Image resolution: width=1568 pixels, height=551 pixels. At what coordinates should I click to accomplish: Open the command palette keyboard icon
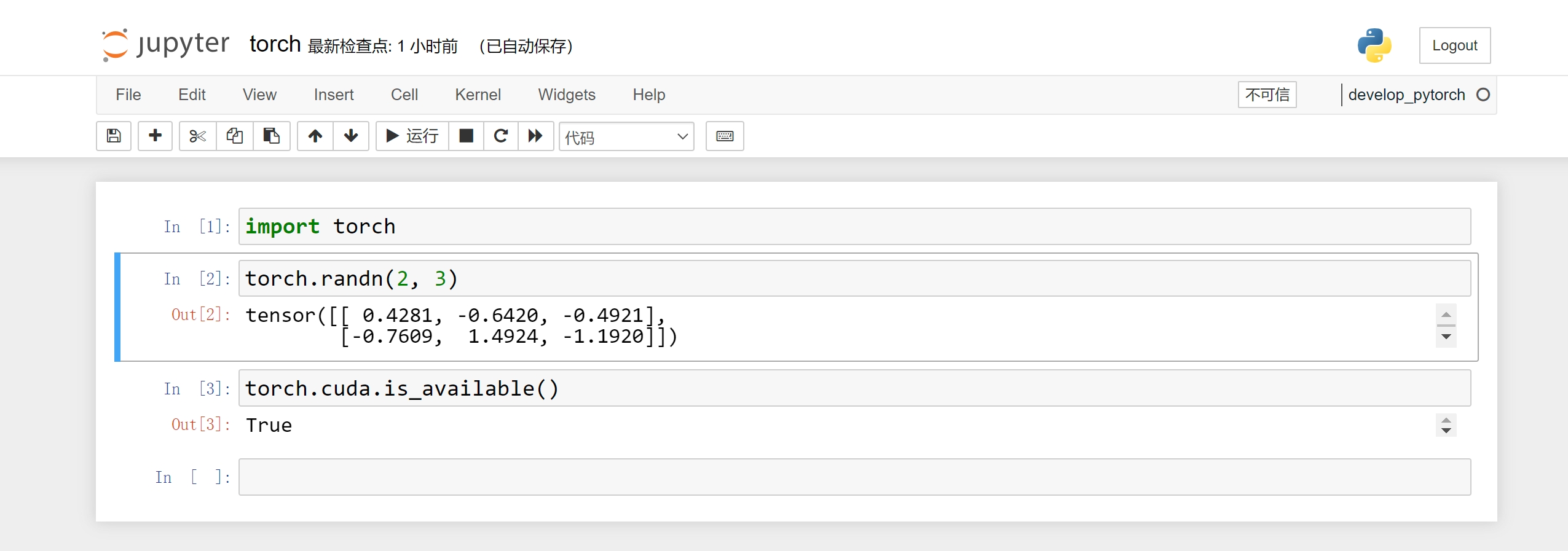coord(725,136)
